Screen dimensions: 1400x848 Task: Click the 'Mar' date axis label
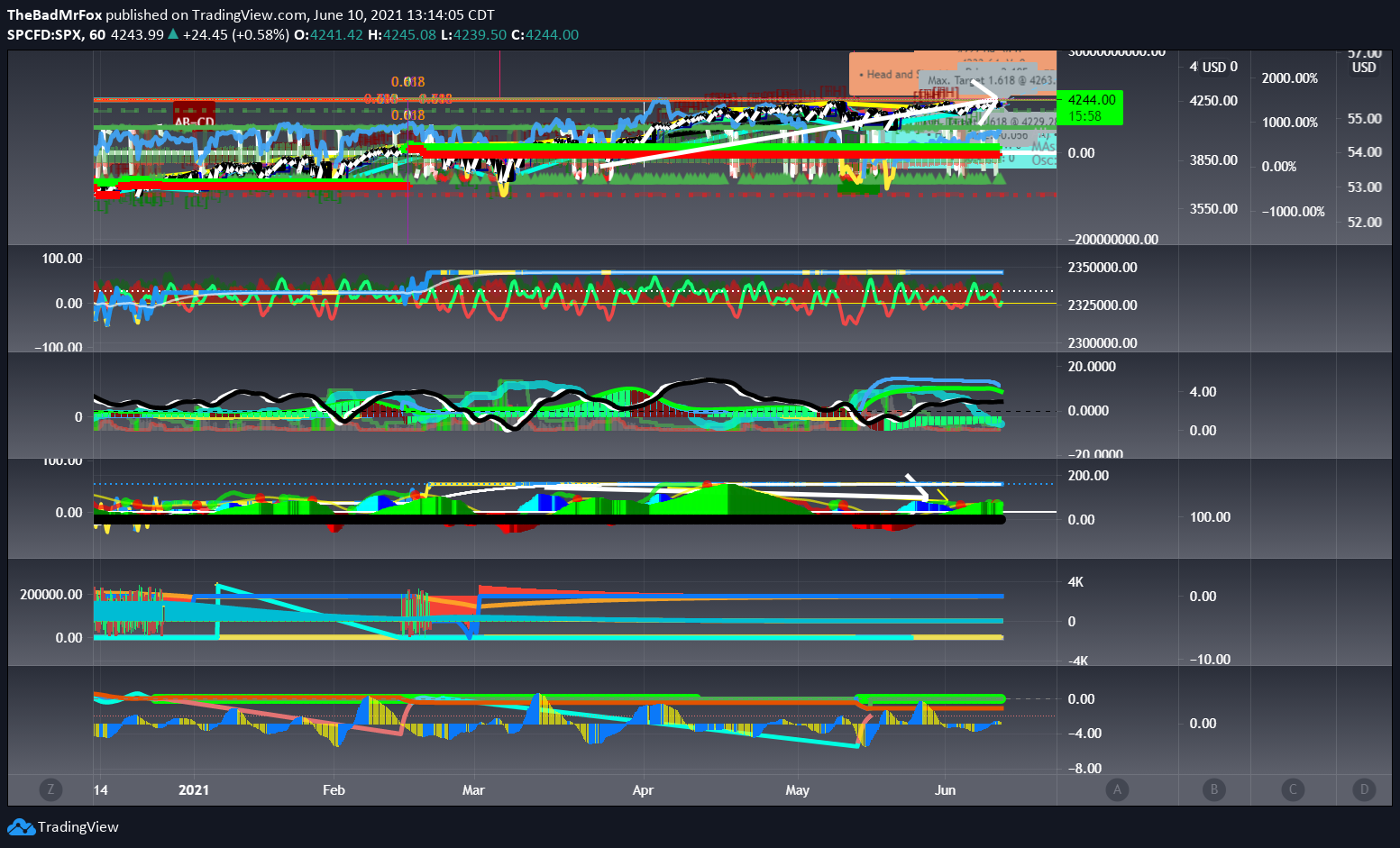coord(473,789)
